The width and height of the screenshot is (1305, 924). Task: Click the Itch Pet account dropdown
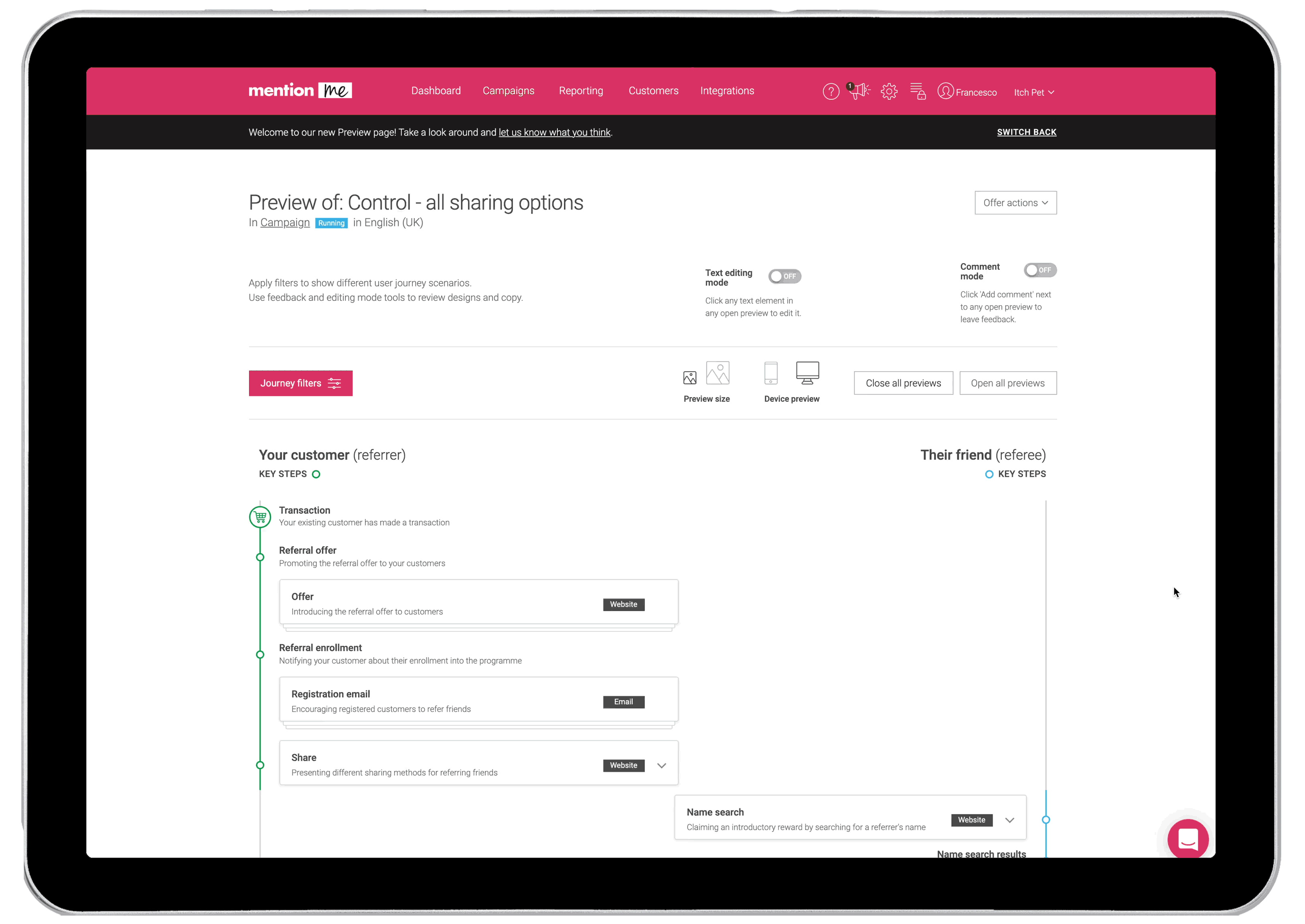tap(1035, 92)
